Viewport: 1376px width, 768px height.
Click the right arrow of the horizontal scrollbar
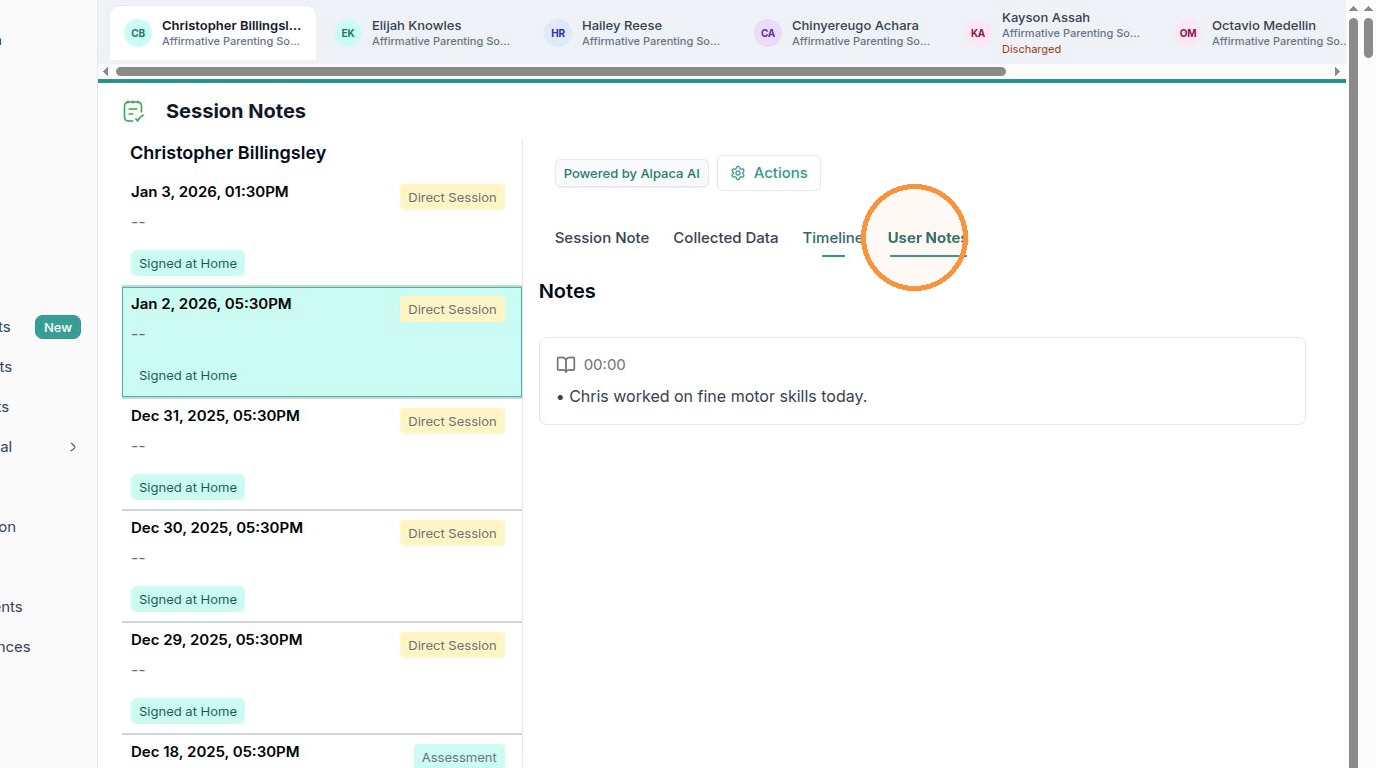[x=1337, y=71]
